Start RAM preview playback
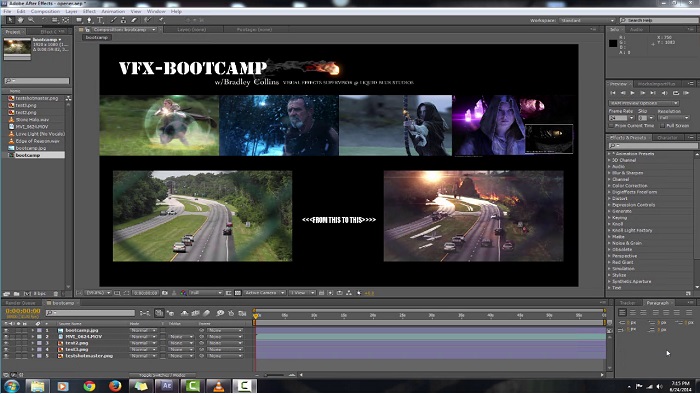The image size is (700, 394). point(686,93)
